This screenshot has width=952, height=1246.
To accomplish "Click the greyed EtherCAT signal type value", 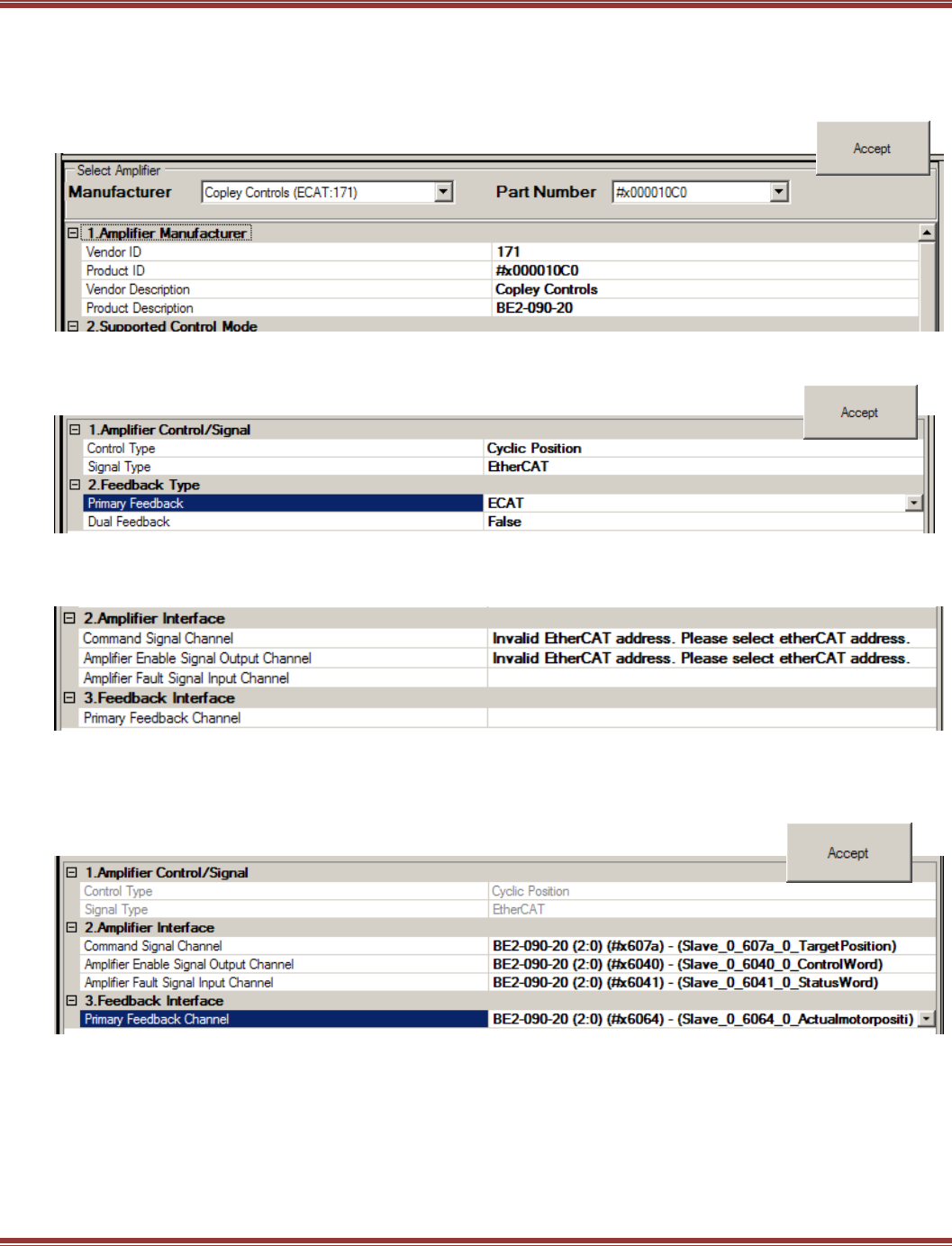I will point(518,909).
